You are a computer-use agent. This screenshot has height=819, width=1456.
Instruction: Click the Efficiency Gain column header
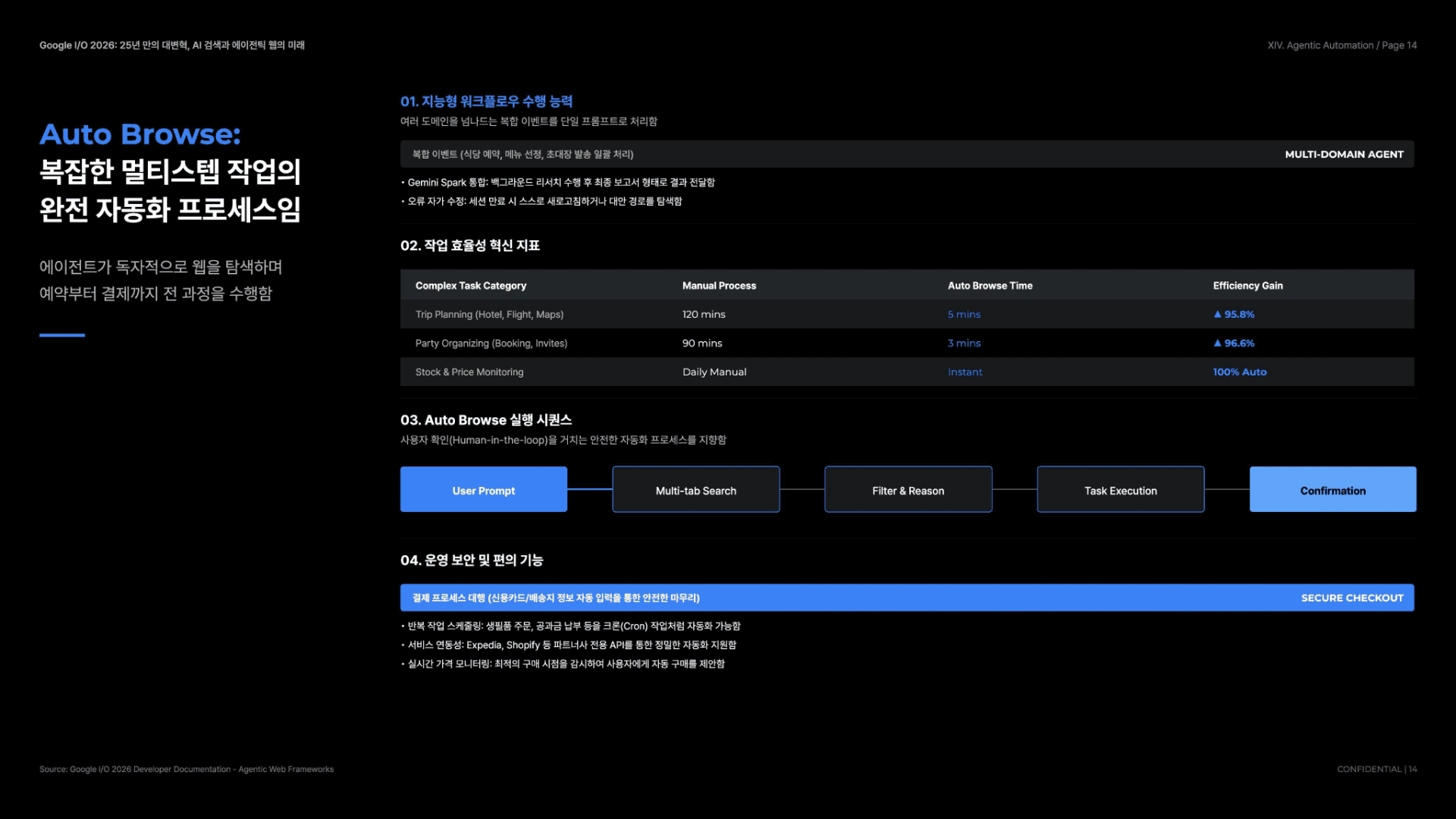(x=1247, y=286)
